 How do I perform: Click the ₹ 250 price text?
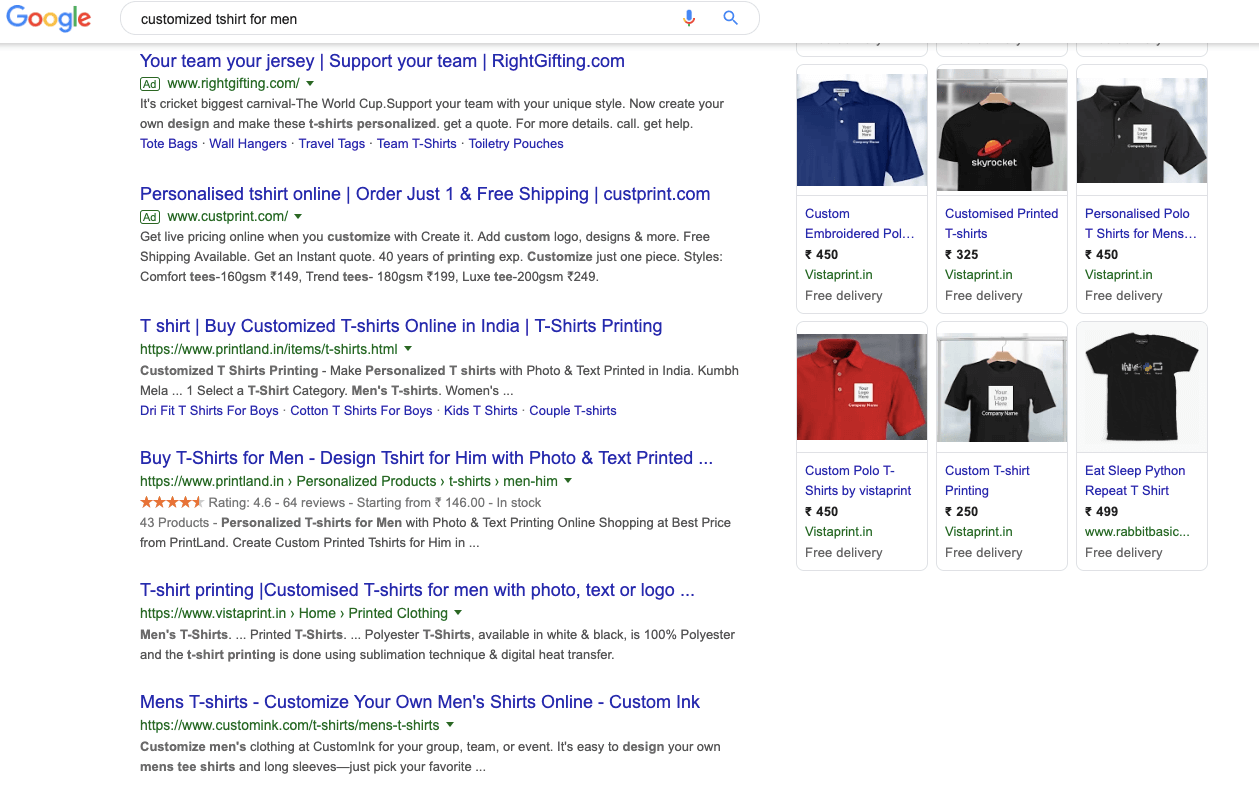tap(962, 512)
